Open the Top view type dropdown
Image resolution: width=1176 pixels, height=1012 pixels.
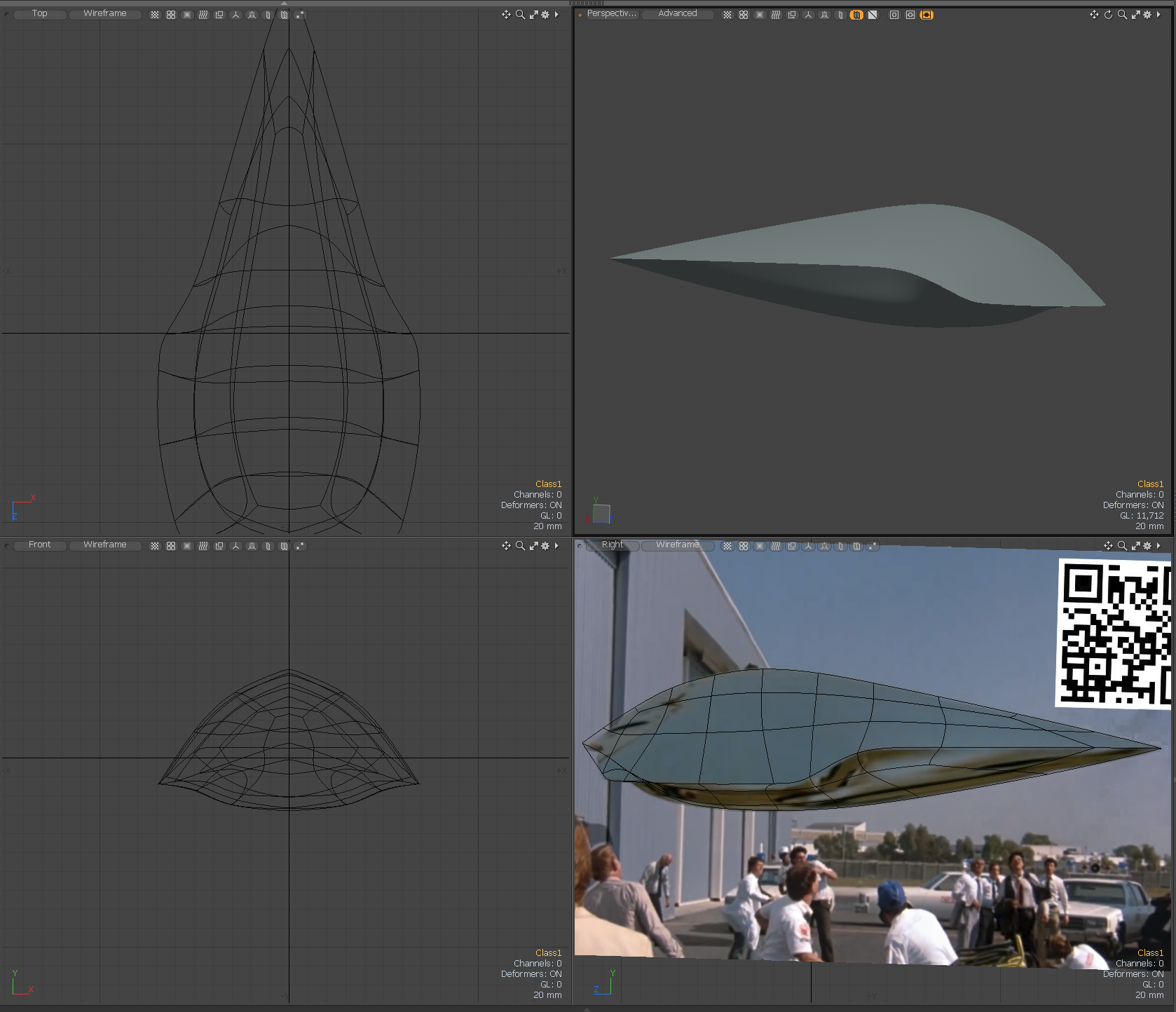pos(40,14)
